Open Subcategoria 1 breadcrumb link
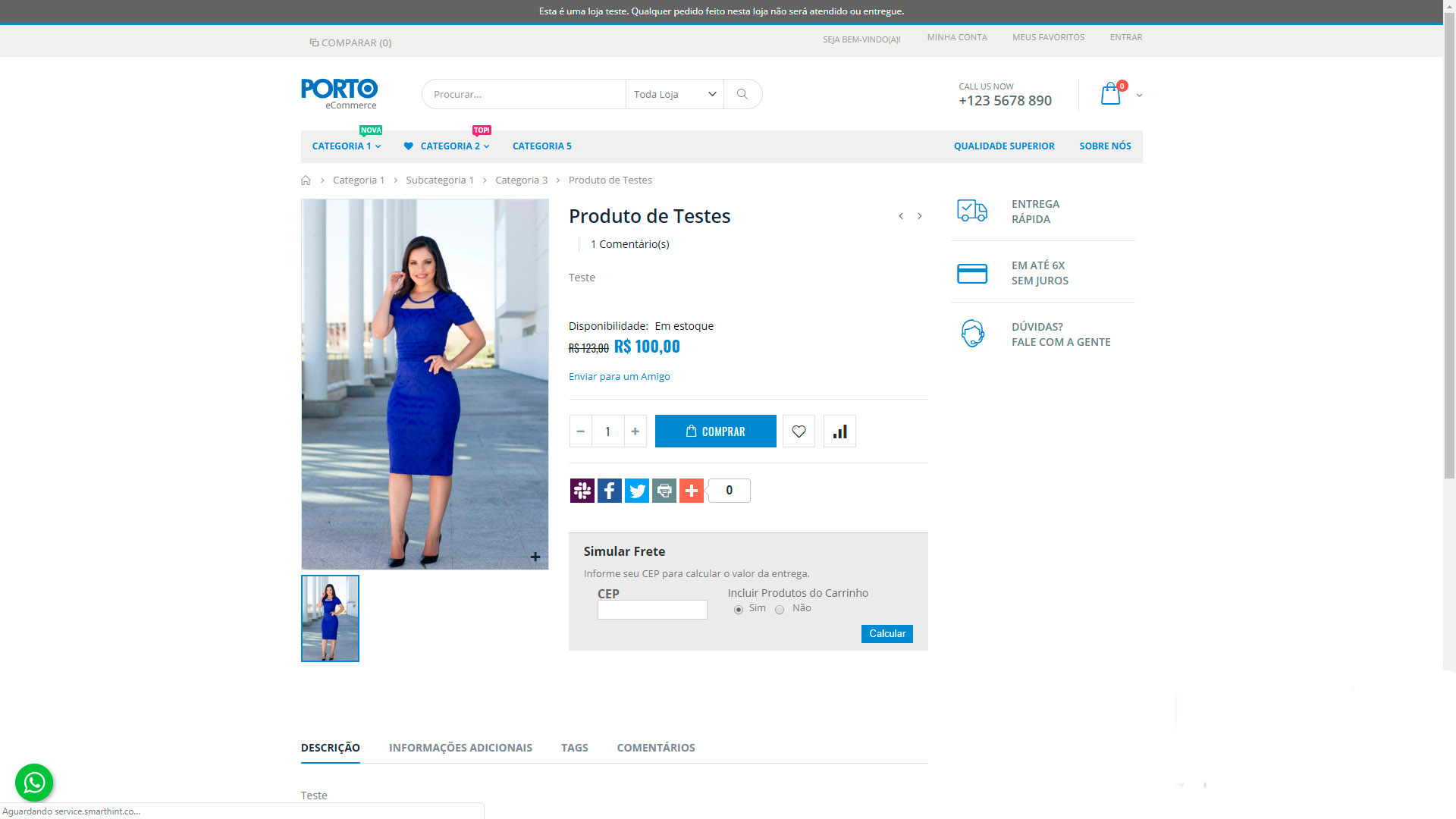The width and height of the screenshot is (1456, 819). click(x=440, y=180)
